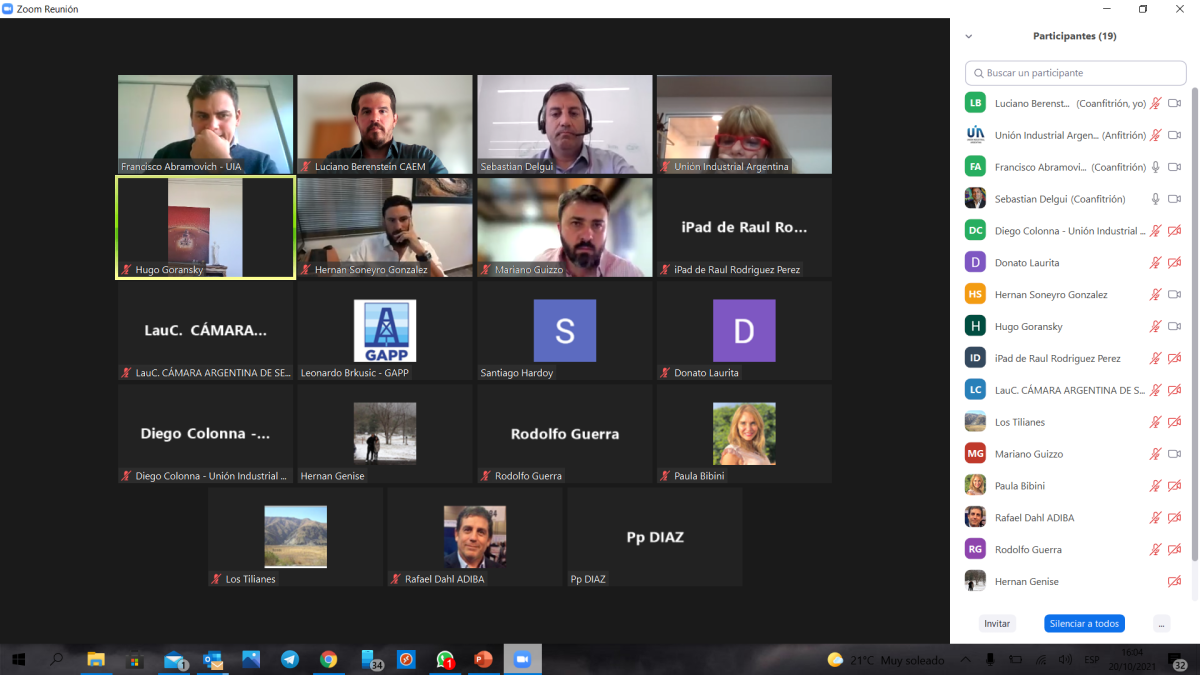Toggle Francisco Abramovich's microphone in participants list
The image size is (1200, 675).
tap(1155, 167)
